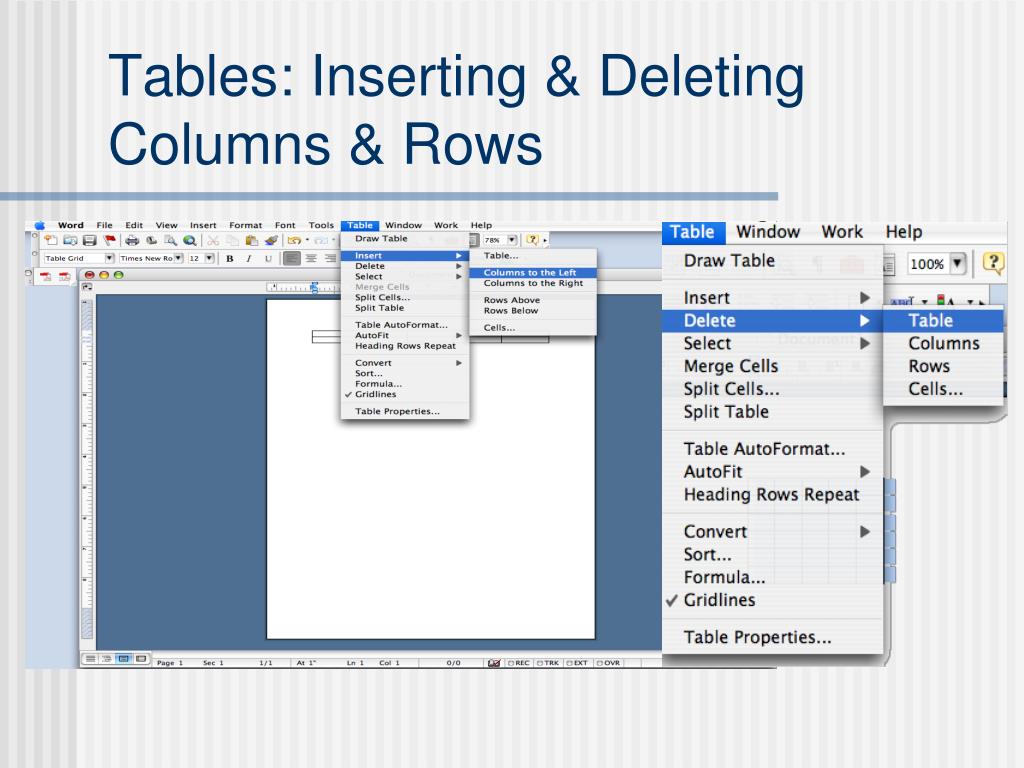Toggle Gridlines in the small Word Table menu
1024x768 pixels.
click(x=405, y=394)
